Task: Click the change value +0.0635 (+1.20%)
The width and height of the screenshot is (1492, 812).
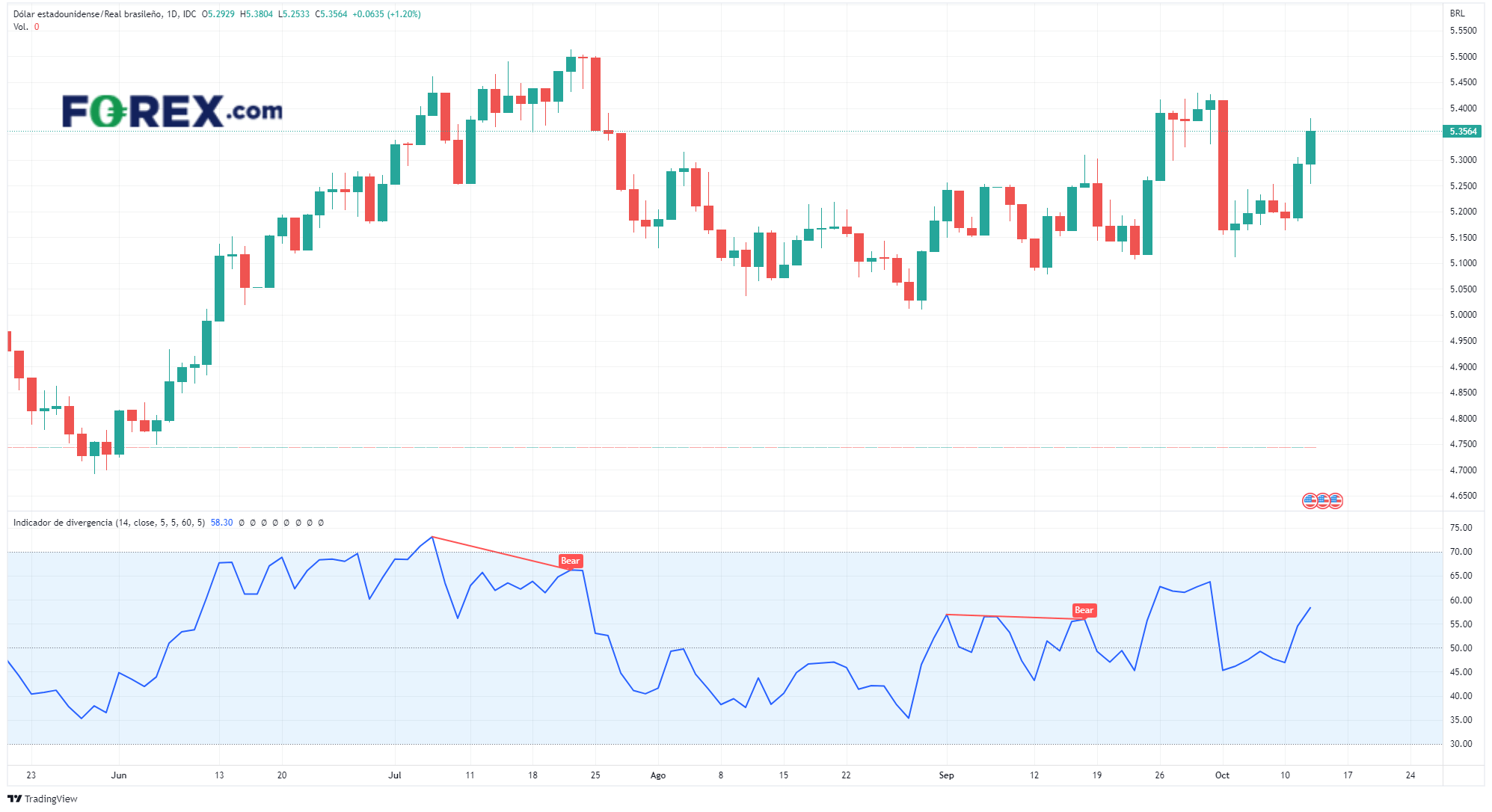Action: coord(387,14)
